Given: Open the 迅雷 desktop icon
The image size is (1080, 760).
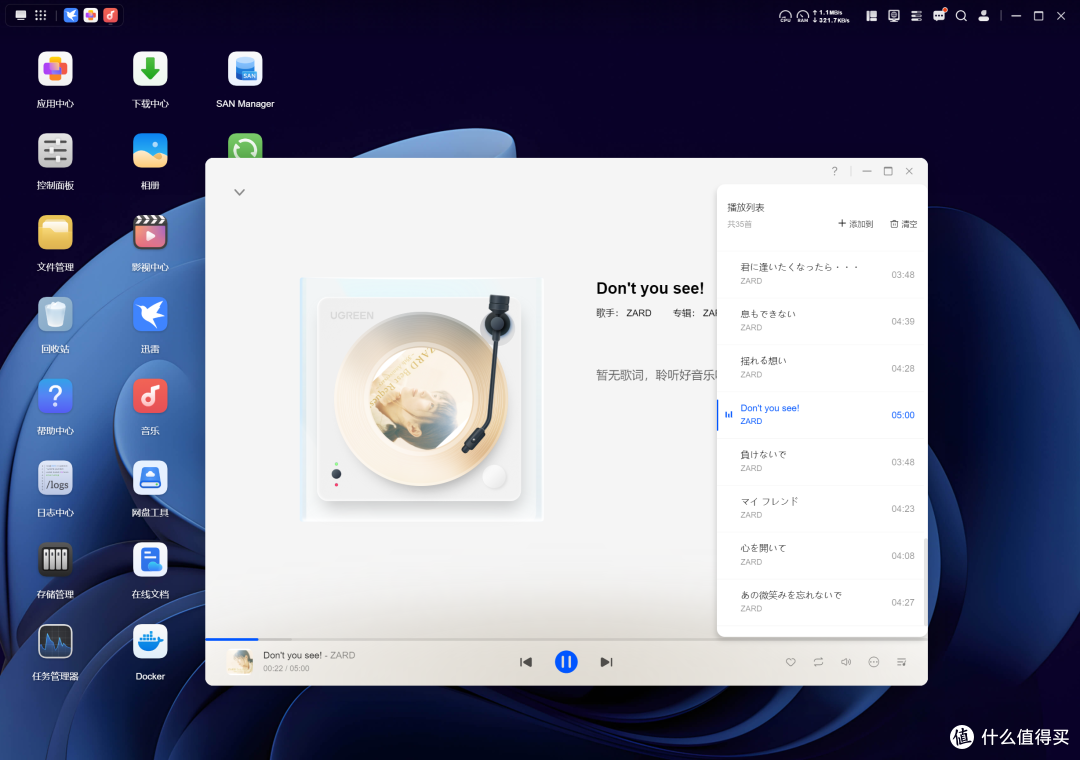Looking at the screenshot, I should [150, 315].
